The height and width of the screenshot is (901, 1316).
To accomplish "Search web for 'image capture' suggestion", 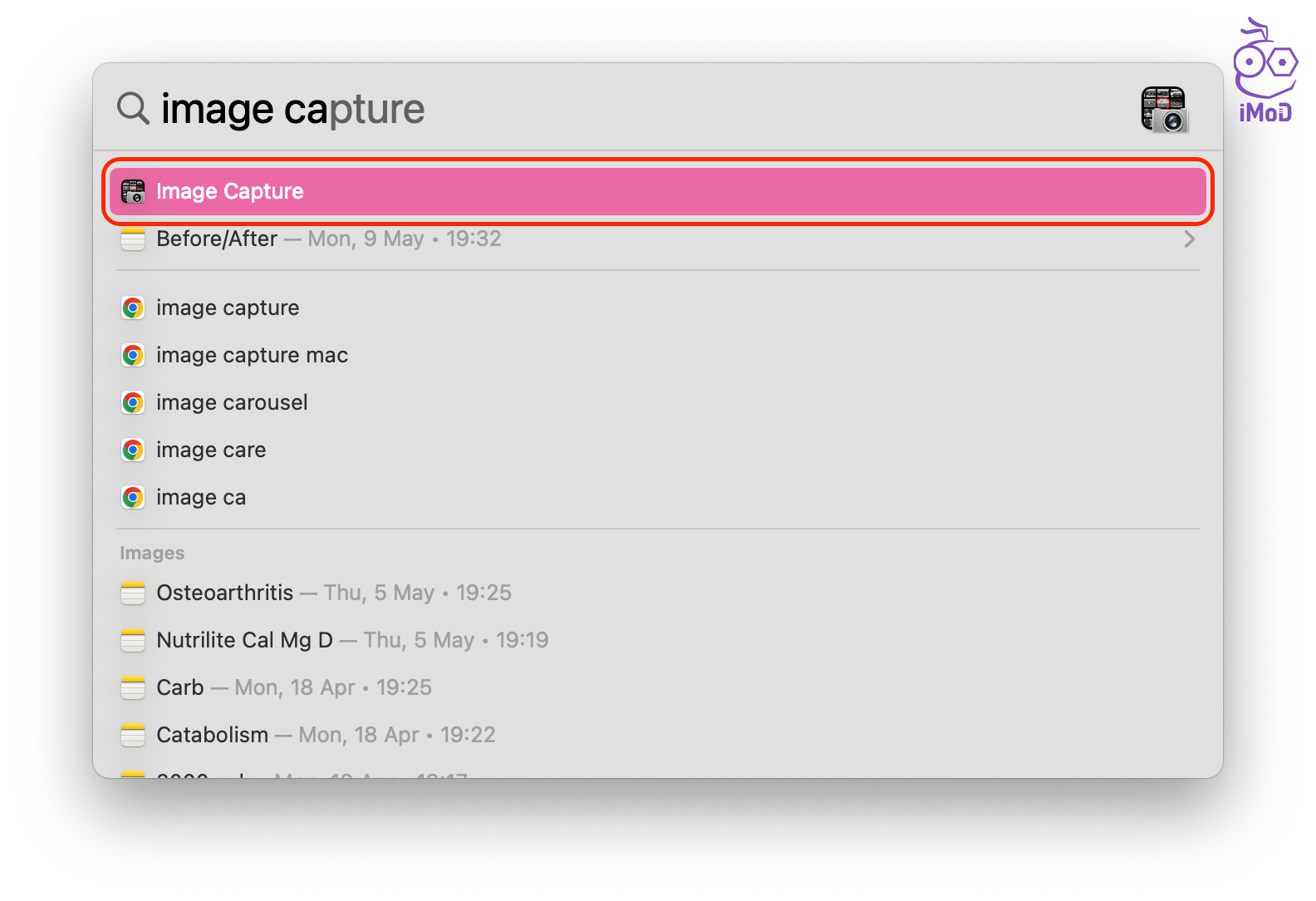I will (228, 308).
